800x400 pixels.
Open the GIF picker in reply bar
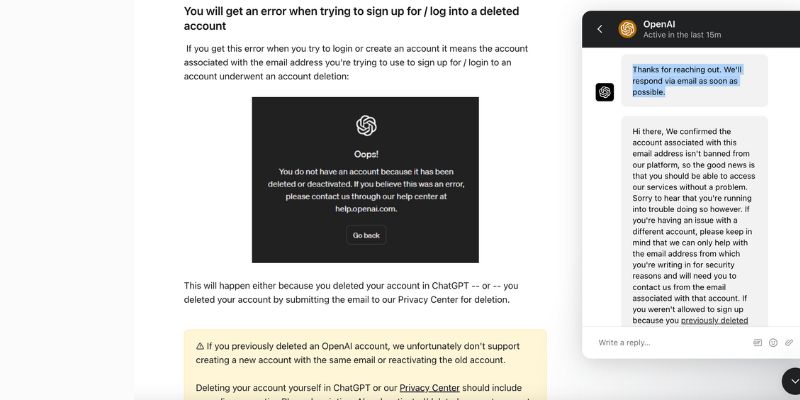pos(758,343)
